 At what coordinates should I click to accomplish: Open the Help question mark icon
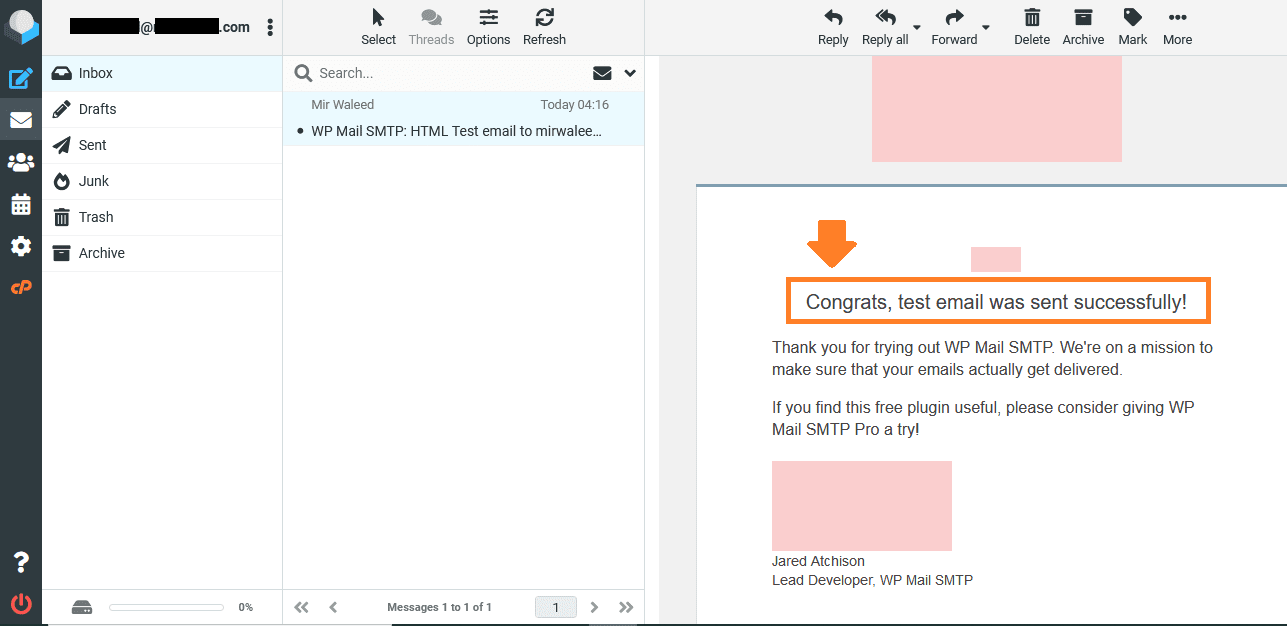[x=21, y=563]
